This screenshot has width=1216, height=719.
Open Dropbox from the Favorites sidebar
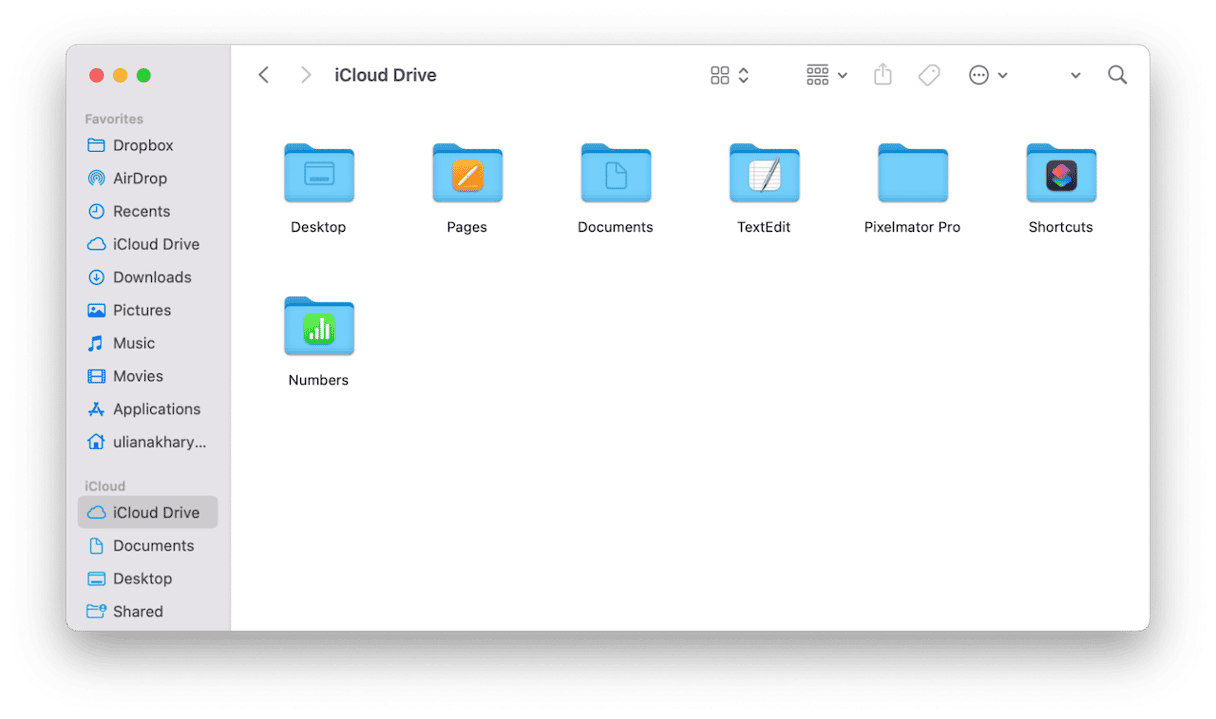click(x=141, y=145)
